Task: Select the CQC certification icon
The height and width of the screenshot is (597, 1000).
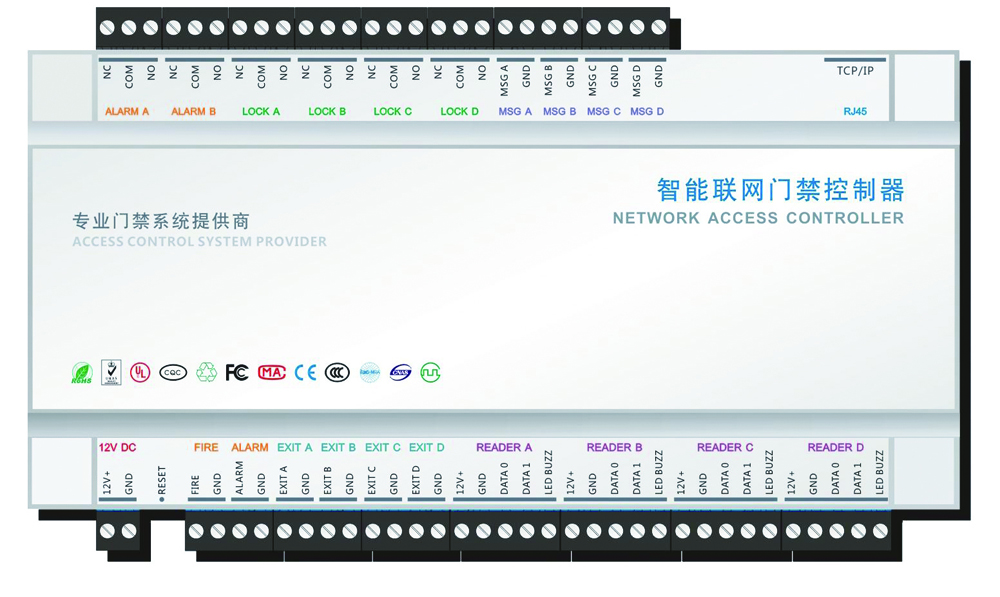Action: click(x=172, y=372)
